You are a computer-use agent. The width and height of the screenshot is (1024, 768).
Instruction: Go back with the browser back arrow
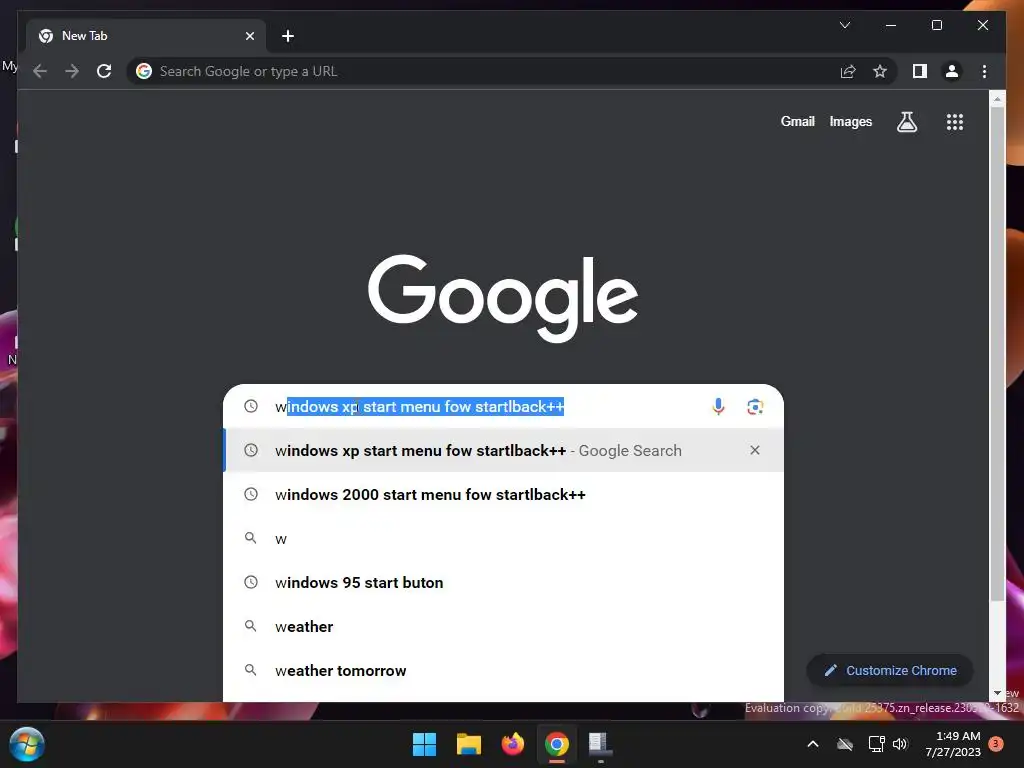pyautogui.click(x=40, y=71)
